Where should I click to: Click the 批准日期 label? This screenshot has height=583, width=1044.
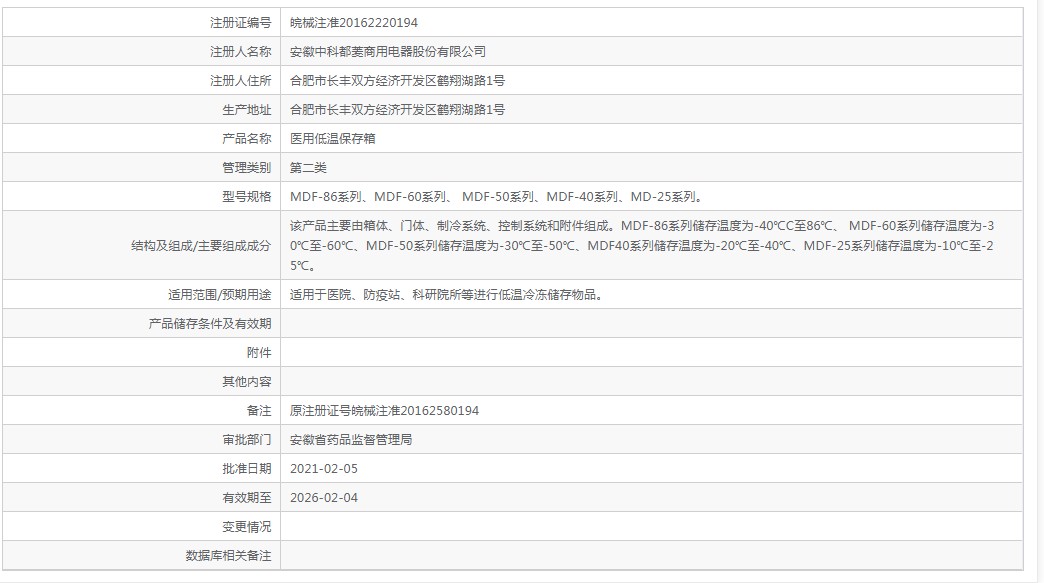(x=246, y=469)
